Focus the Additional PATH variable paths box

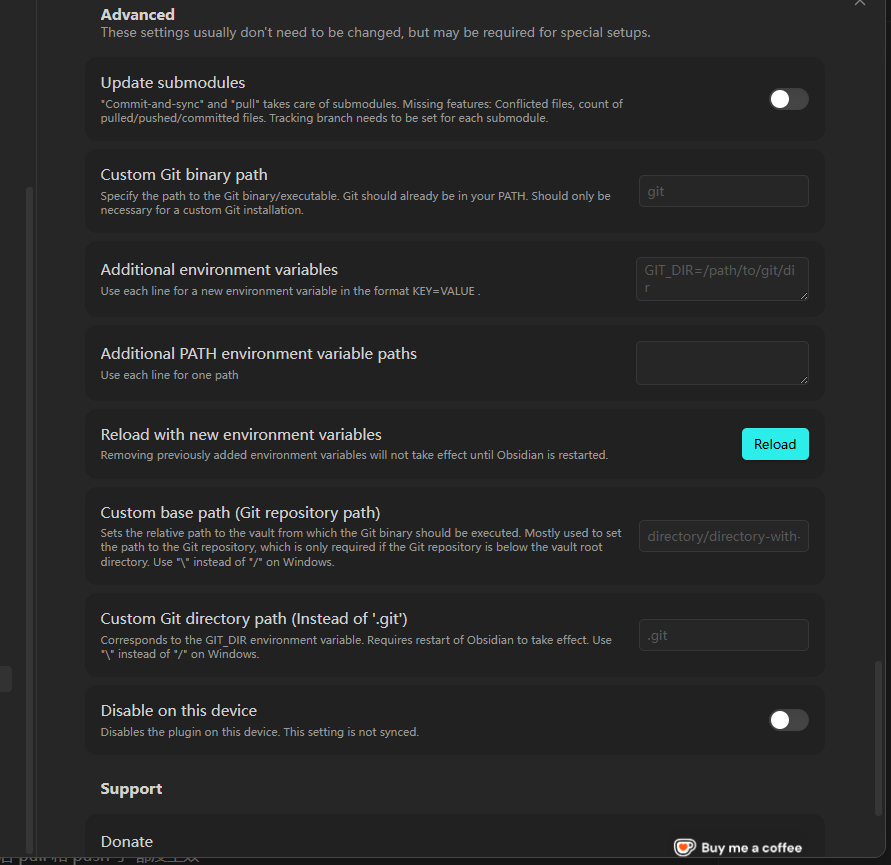(722, 363)
